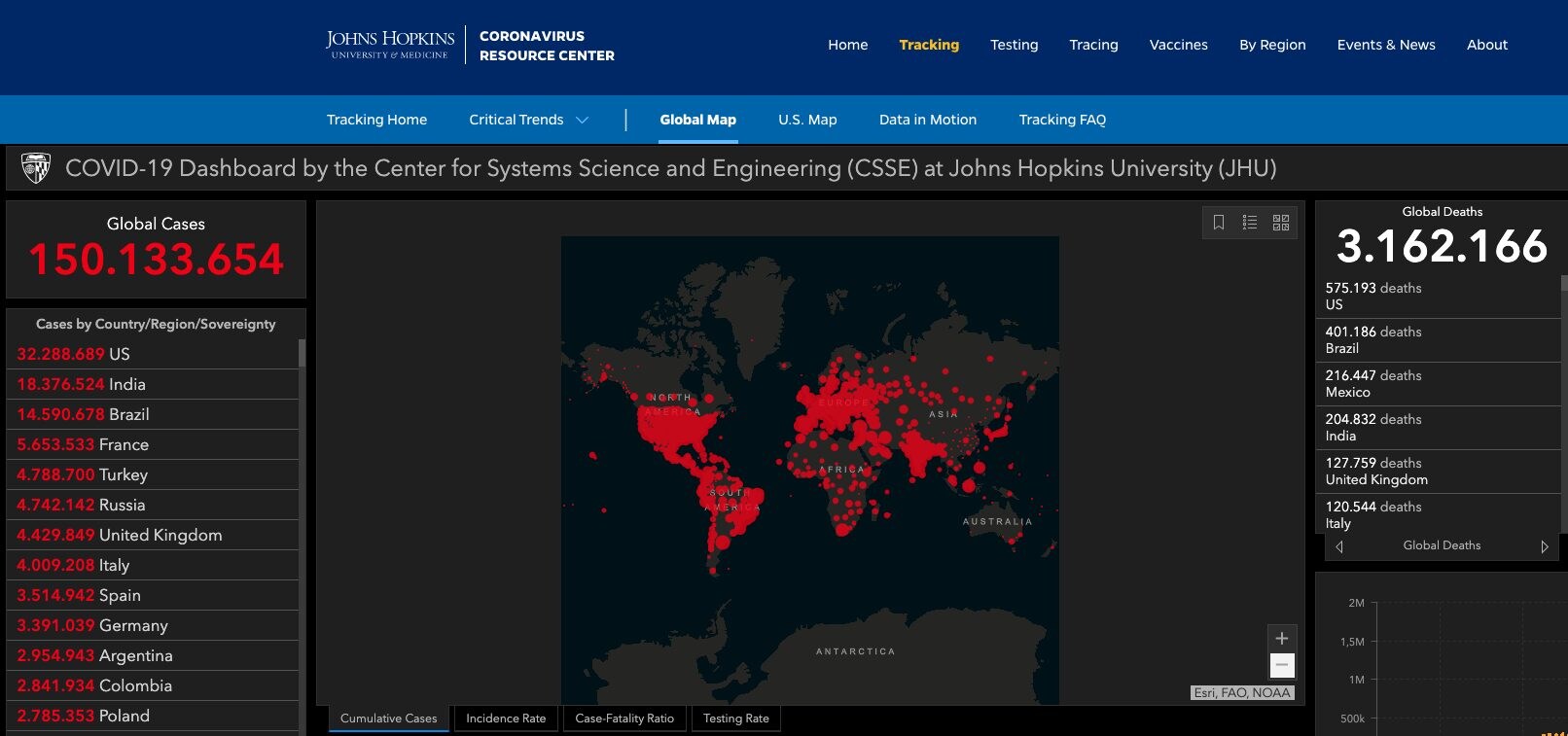Click the Italy deaths entry 120.544

tap(1440, 515)
